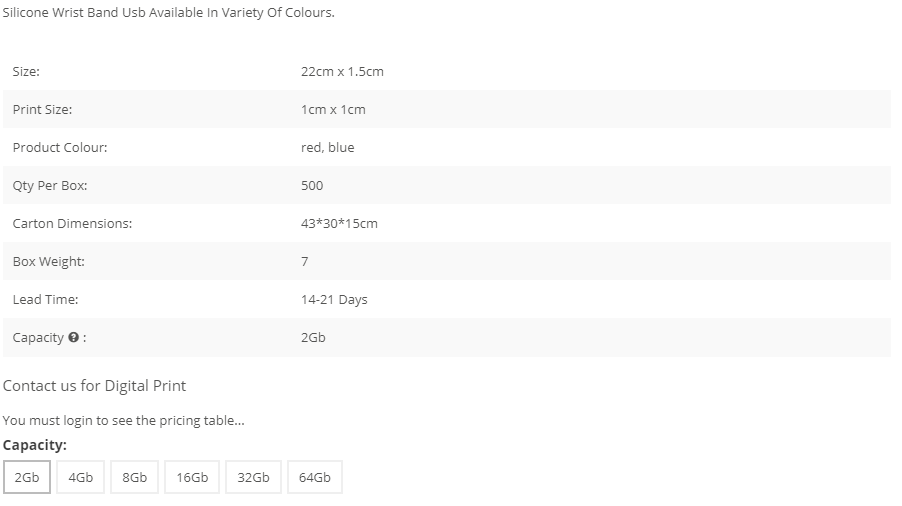Select the 2Gb capacity option

pos(27,477)
